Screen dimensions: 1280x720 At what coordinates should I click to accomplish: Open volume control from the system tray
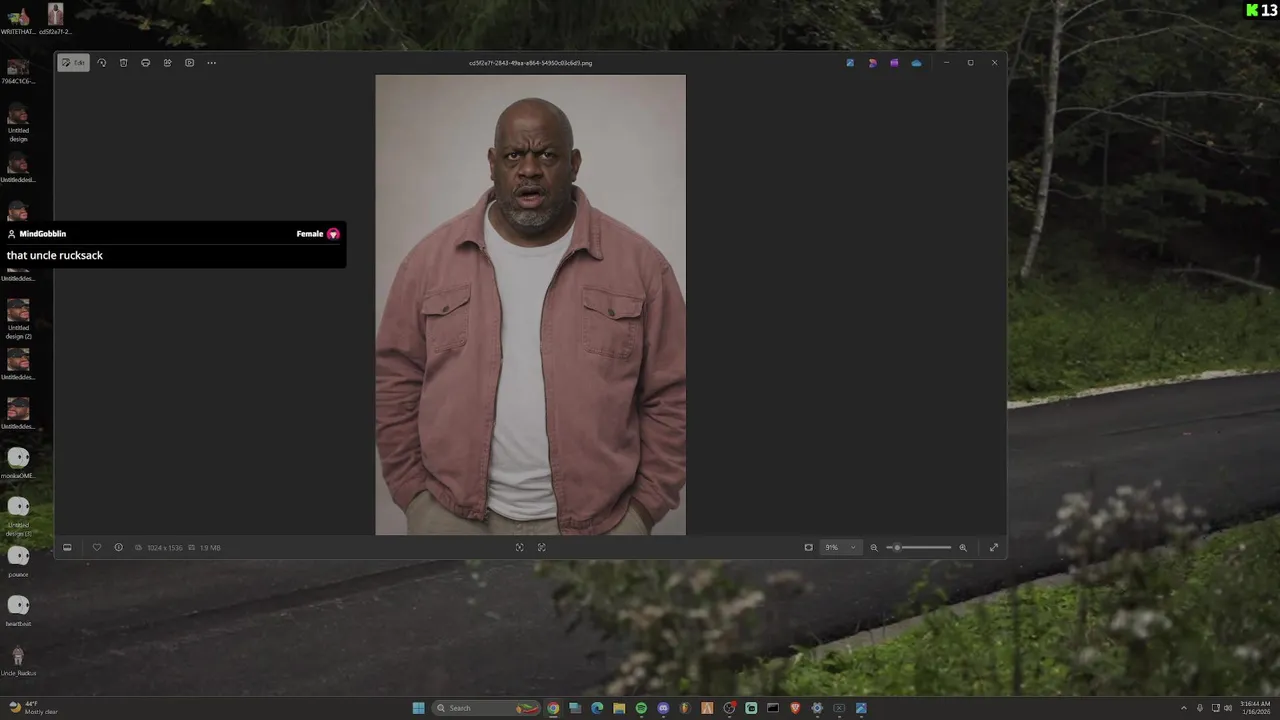click(x=1228, y=708)
